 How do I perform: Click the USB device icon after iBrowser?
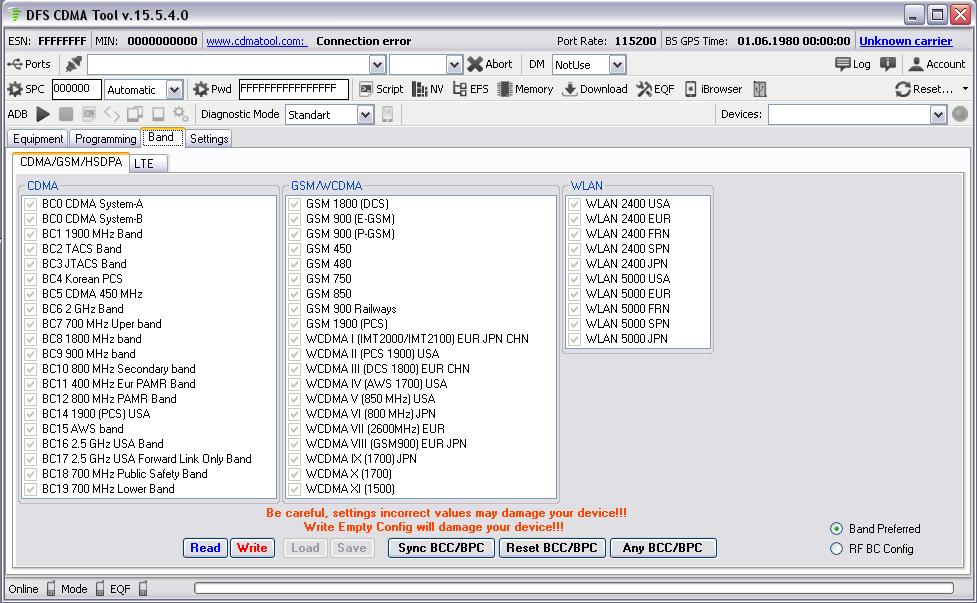[760, 89]
